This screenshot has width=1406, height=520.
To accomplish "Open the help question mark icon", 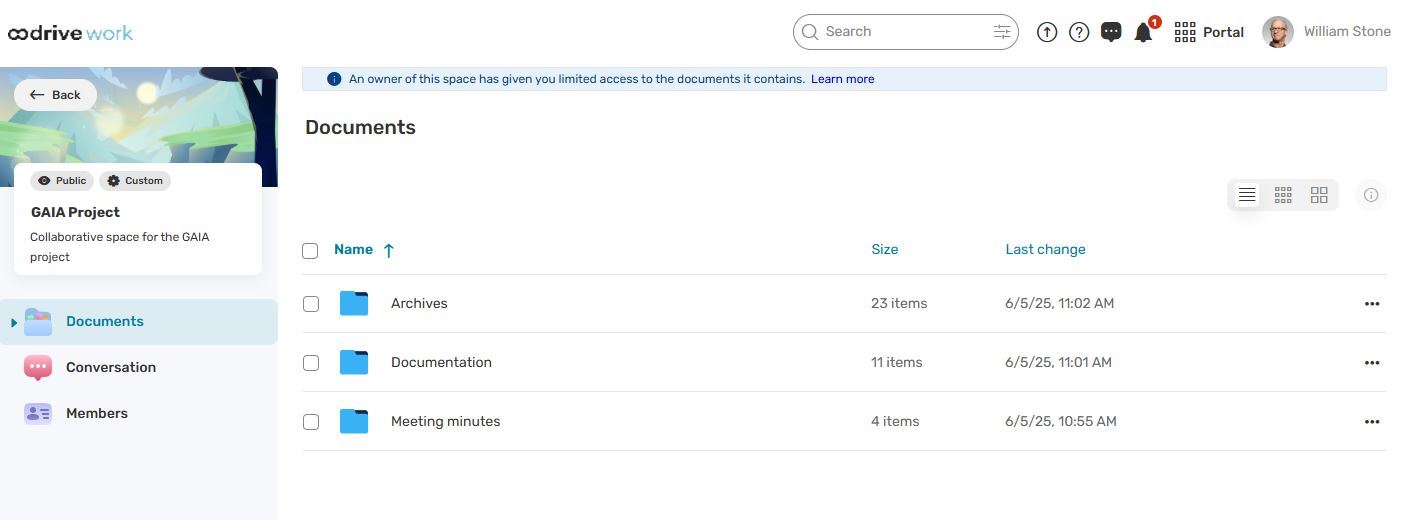I will (x=1079, y=32).
